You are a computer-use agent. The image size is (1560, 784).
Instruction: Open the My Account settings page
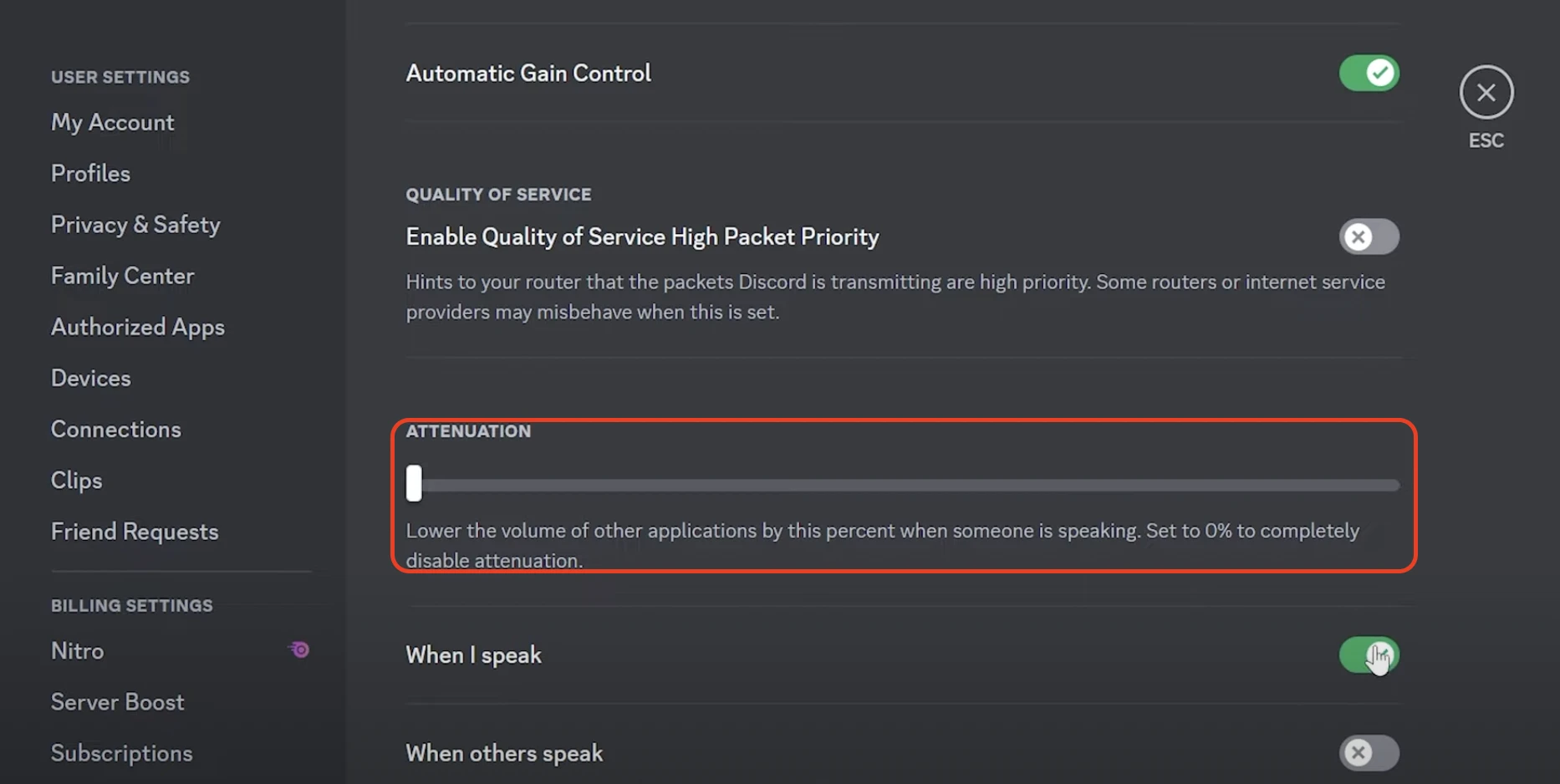click(x=113, y=123)
